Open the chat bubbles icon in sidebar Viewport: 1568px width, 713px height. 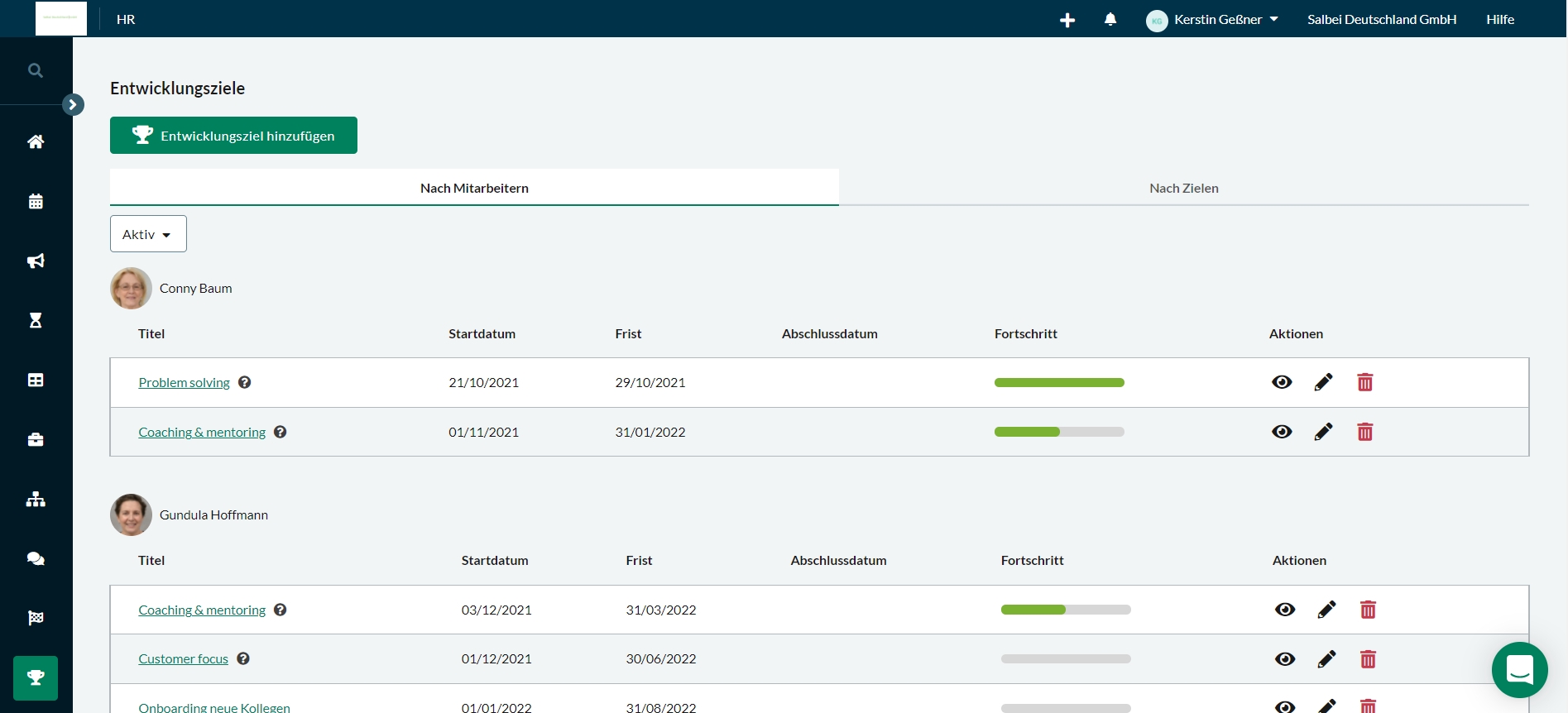coord(36,558)
